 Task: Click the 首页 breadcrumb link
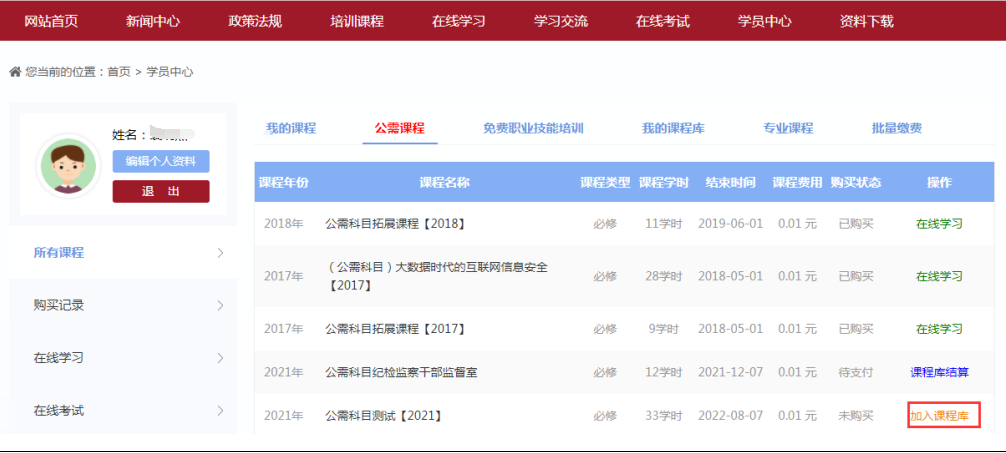[118, 72]
